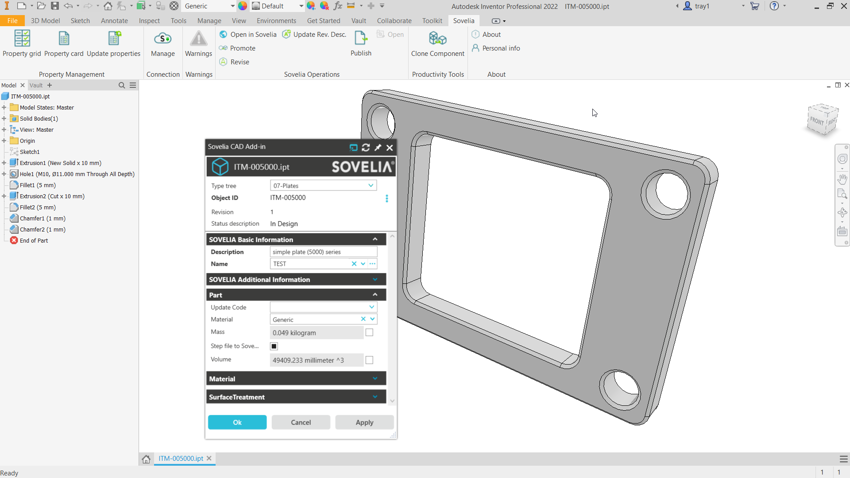Click the ViewCube in the viewport
Viewport: 850px width, 478px height.
coord(822,119)
